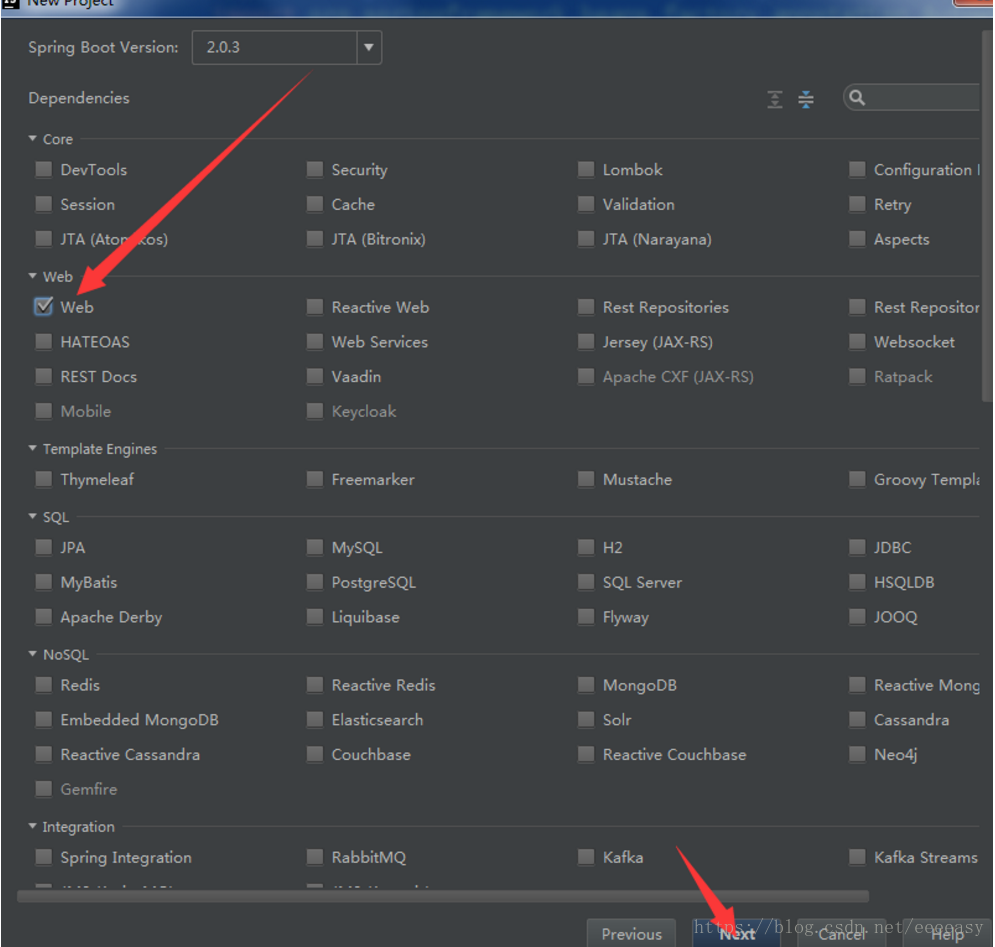
Task: Tick the Lombok checkbox
Action: point(586,169)
